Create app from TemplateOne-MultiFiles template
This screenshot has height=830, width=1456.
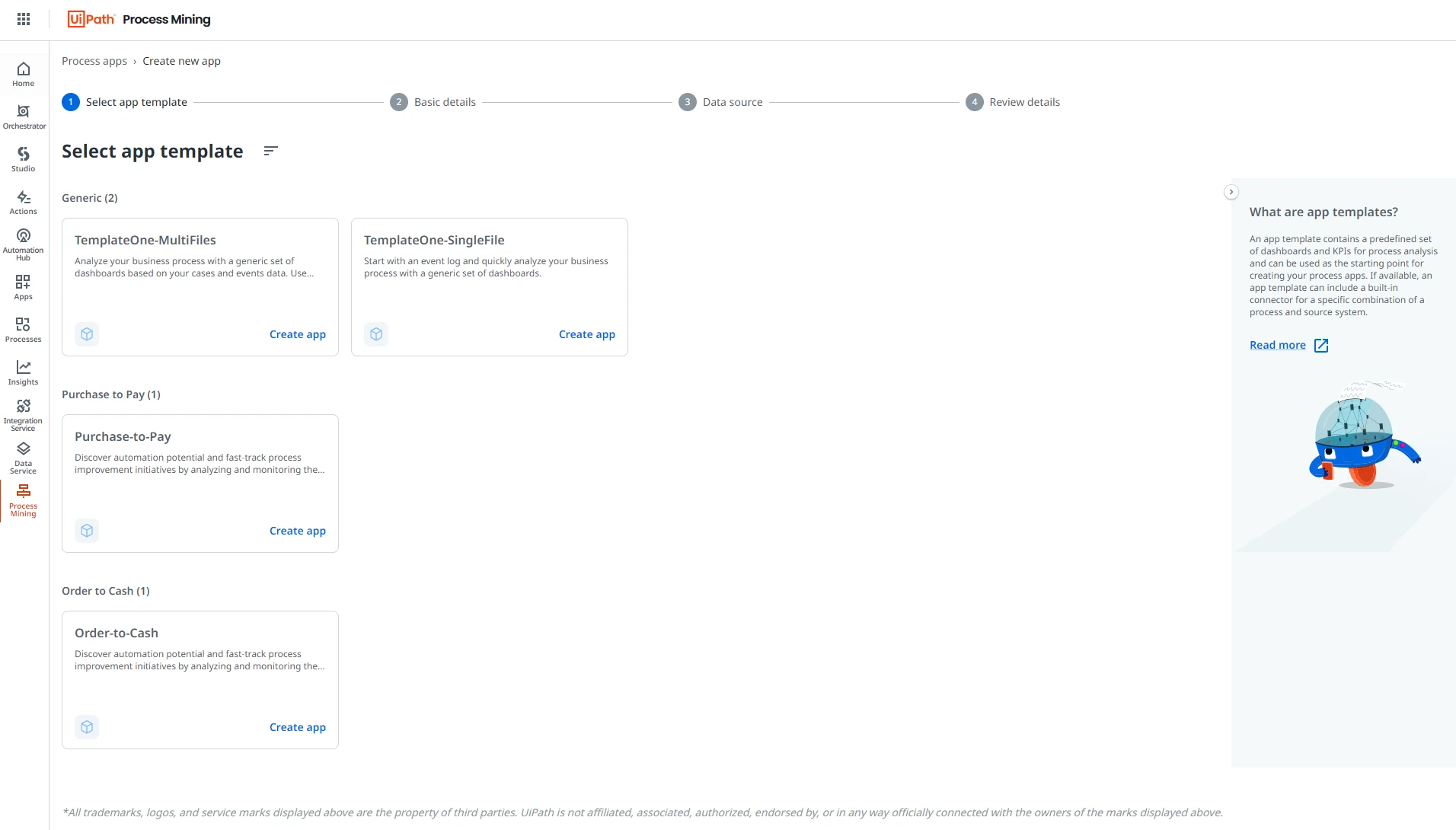pyautogui.click(x=298, y=334)
